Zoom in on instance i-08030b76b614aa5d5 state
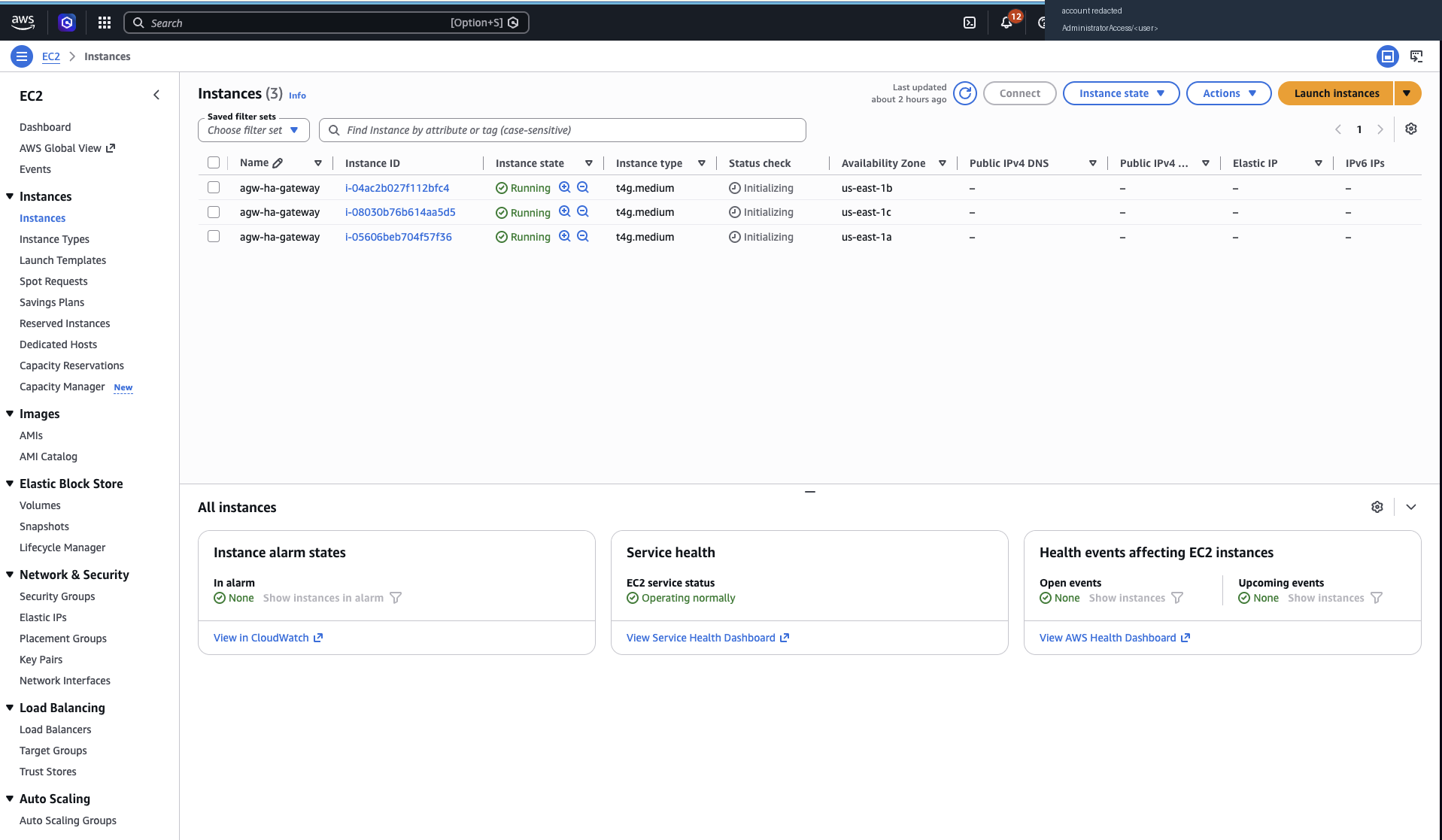This screenshot has height=840, width=1442. pyautogui.click(x=565, y=211)
